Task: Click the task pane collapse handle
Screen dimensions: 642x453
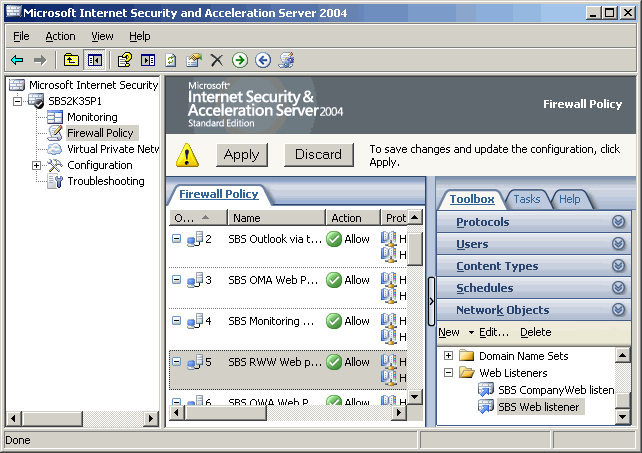Action: (431, 301)
